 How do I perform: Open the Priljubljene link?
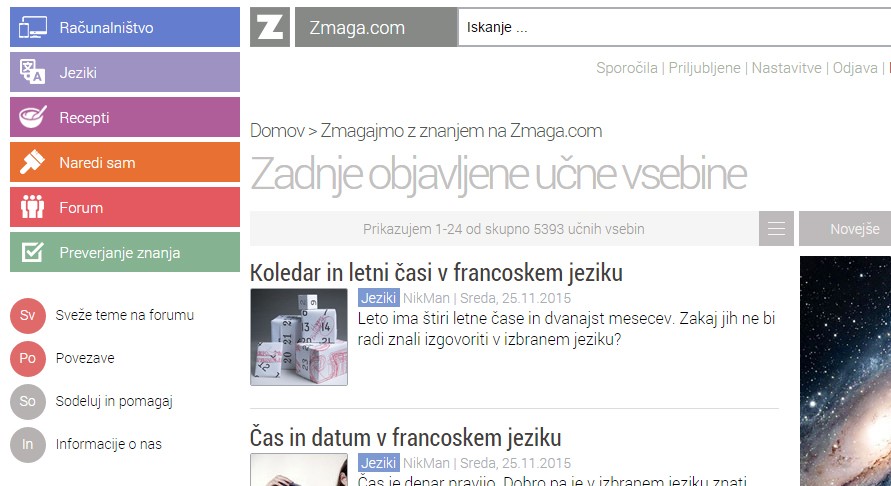click(704, 68)
